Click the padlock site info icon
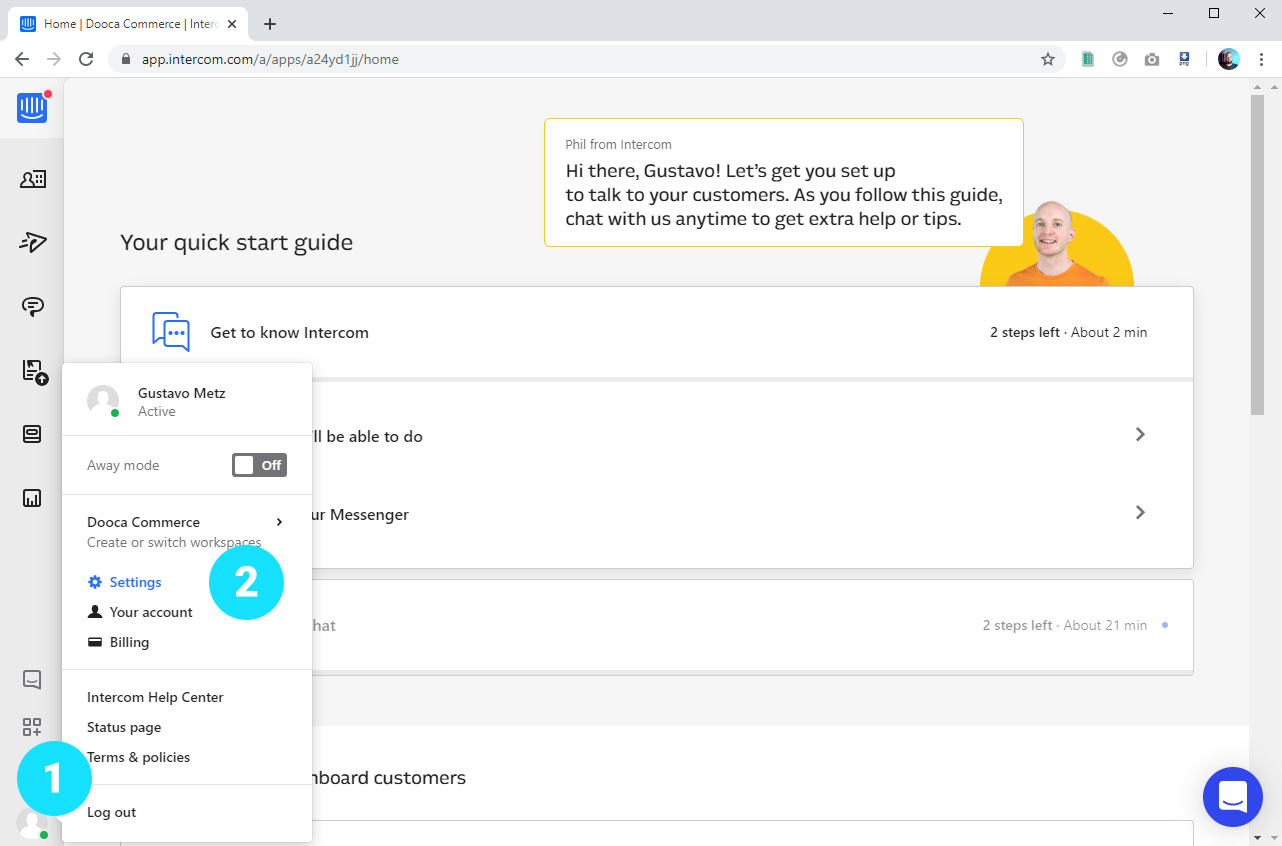Viewport: 1282px width, 846px height. pyautogui.click(x=126, y=59)
